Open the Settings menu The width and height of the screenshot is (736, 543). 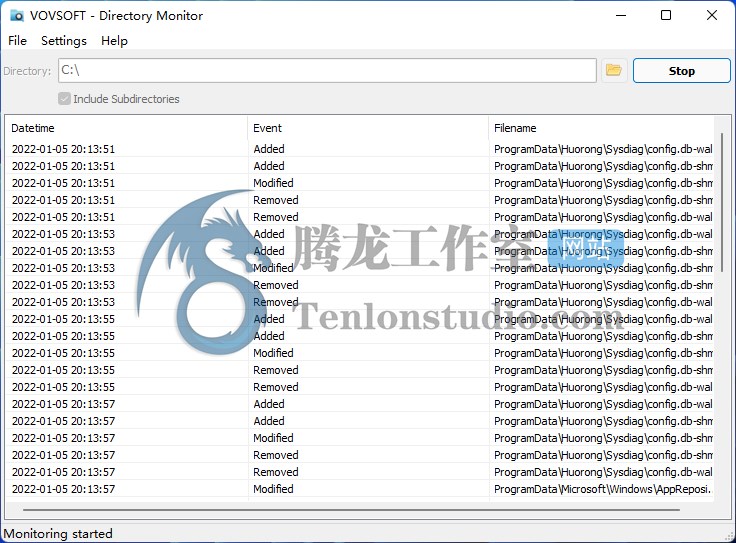pyautogui.click(x=64, y=41)
